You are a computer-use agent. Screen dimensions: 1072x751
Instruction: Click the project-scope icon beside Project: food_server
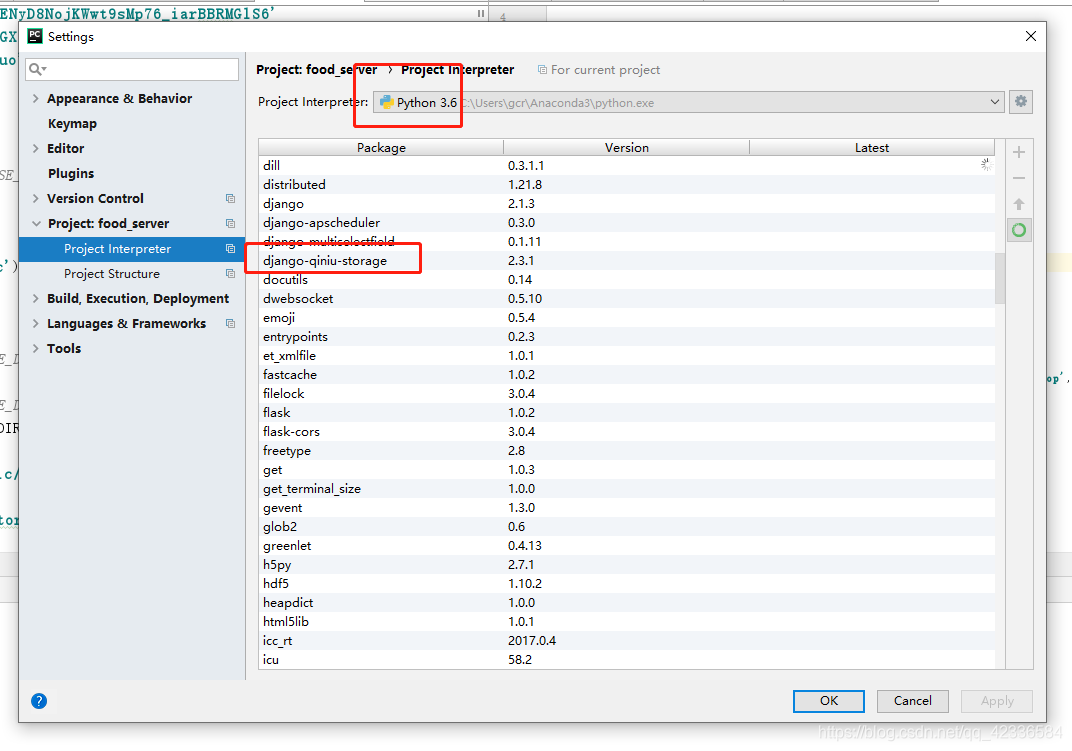click(x=230, y=224)
